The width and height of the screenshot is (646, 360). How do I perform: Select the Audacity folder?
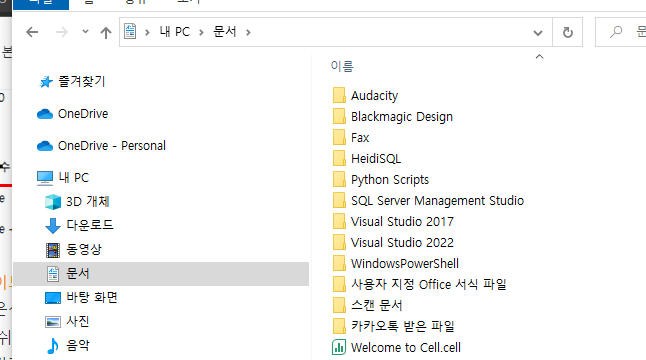point(374,96)
